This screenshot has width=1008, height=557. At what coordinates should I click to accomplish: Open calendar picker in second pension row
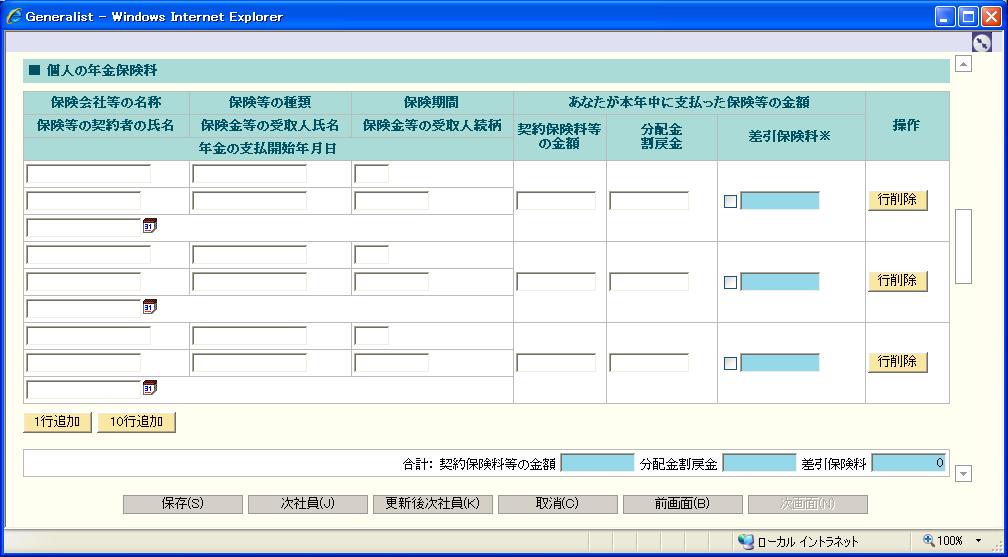150,307
